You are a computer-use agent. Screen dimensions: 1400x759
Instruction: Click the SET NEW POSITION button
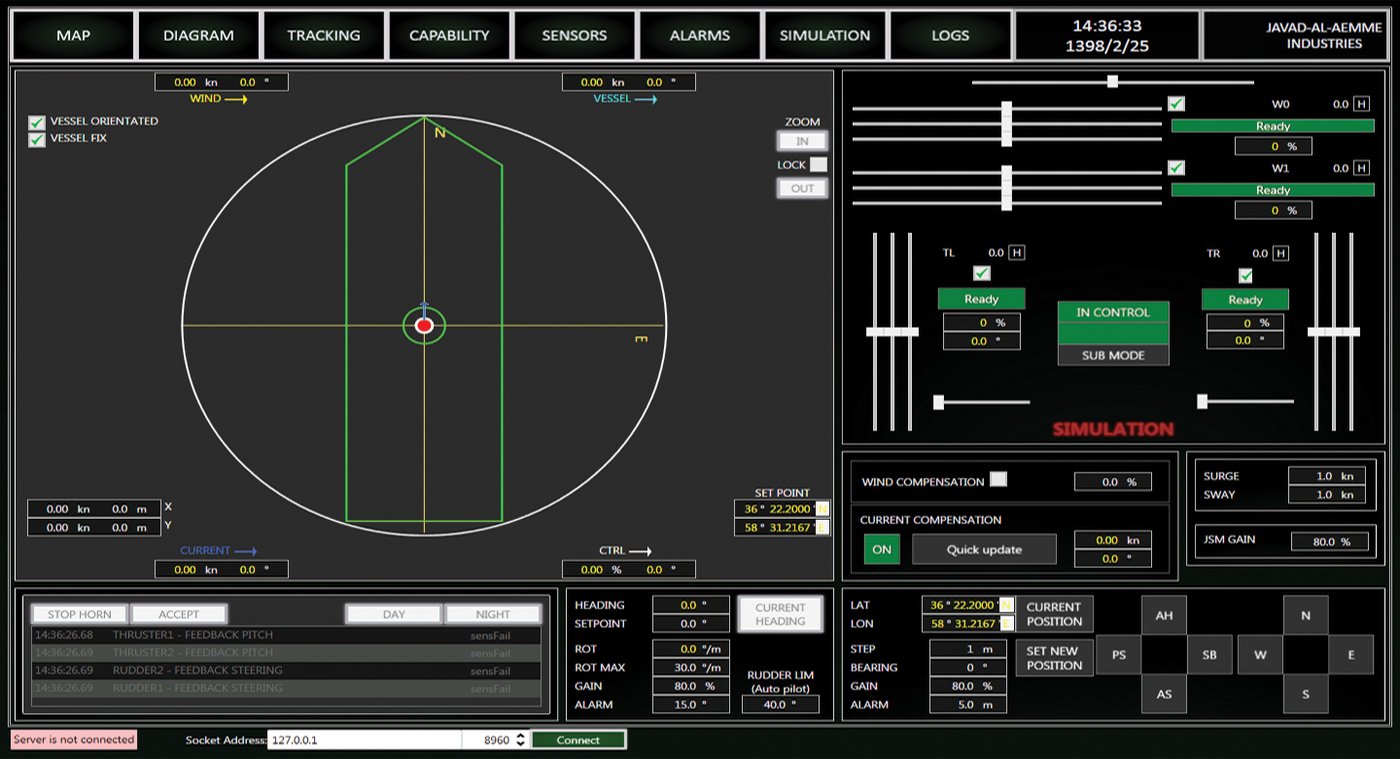[x=1054, y=658]
